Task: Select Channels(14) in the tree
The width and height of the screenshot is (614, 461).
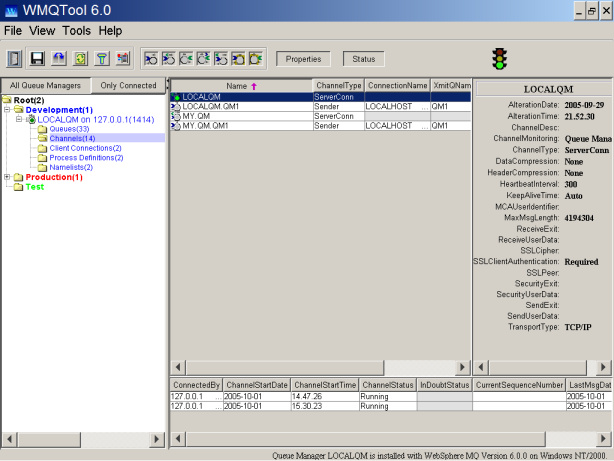Action: pos(72,138)
